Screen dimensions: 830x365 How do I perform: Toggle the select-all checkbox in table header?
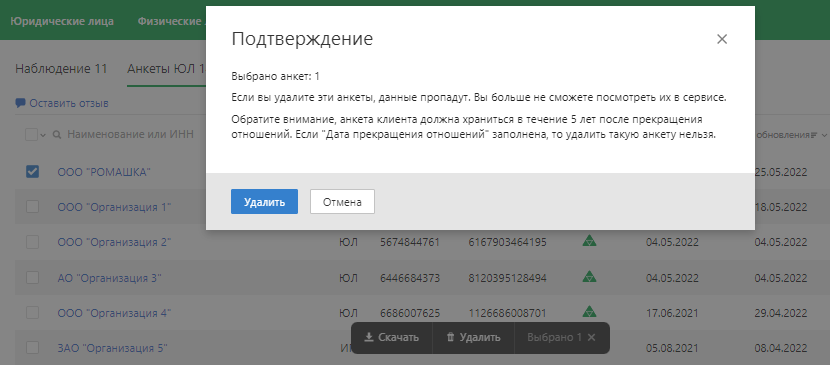coord(31,135)
